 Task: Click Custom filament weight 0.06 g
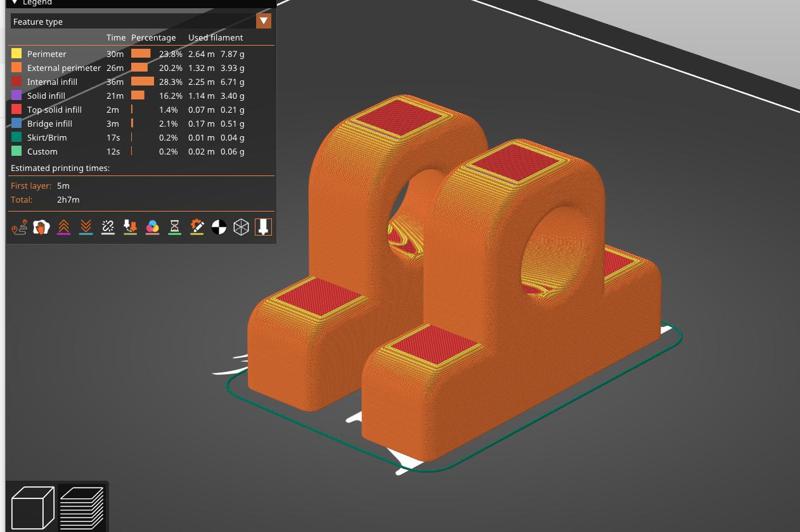point(232,151)
